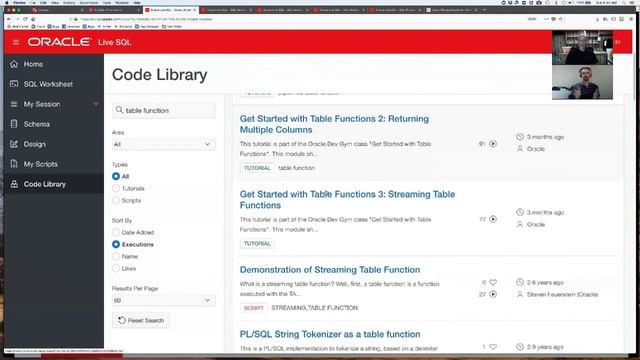
Task: Open the Firefox Edit menu
Action: click(43, 2)
